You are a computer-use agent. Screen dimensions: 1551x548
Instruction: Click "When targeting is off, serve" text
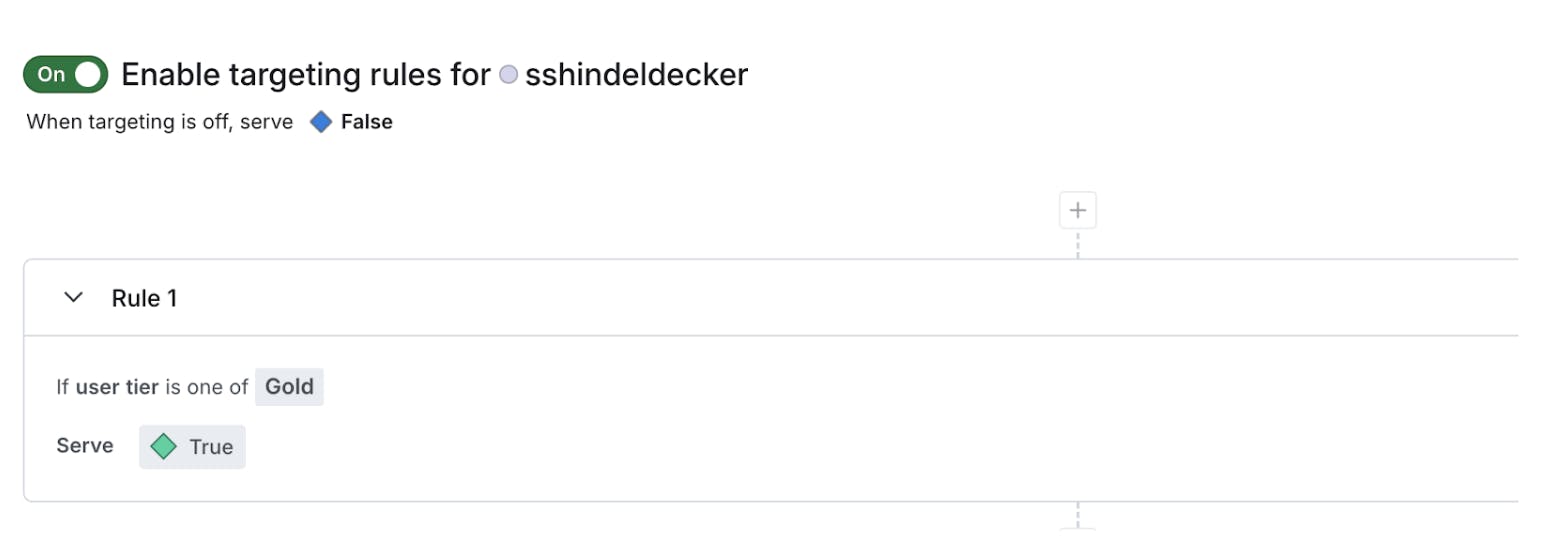coord(160,122)
